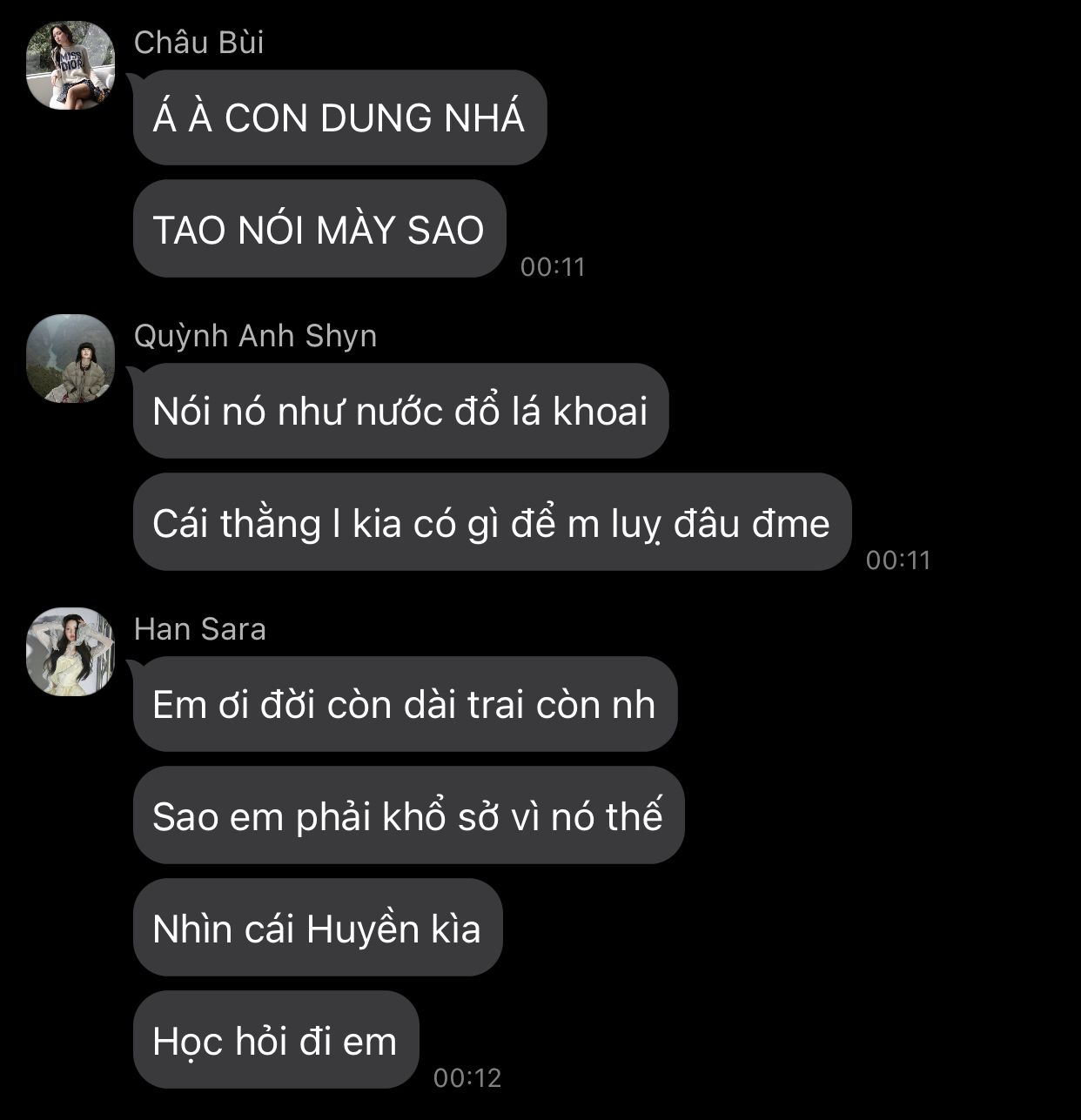The image size is (1081, 1120).
Task: Select the message 'TAO NÓI MÀY SAO'
Action: (319, 229)
